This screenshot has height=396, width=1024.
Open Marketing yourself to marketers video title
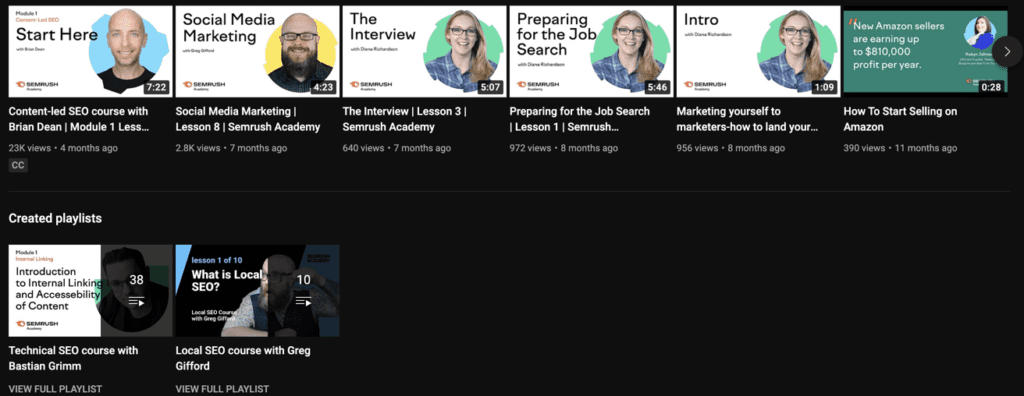(x=748, y=119)
